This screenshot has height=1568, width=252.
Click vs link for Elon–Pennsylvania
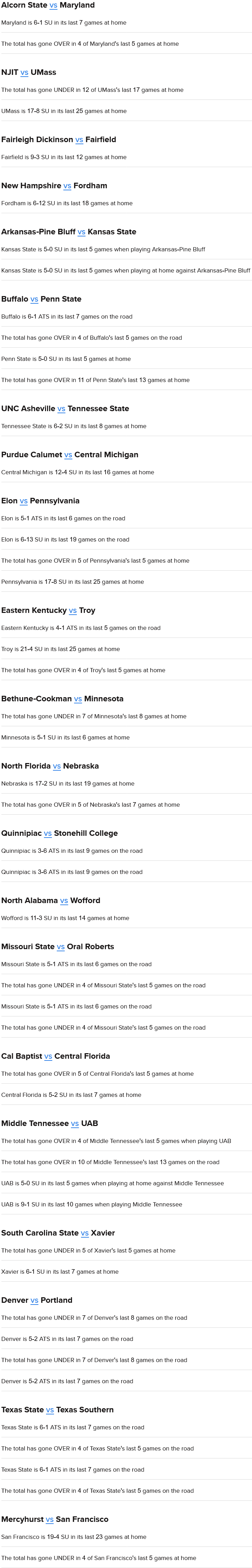click(24, 501)
